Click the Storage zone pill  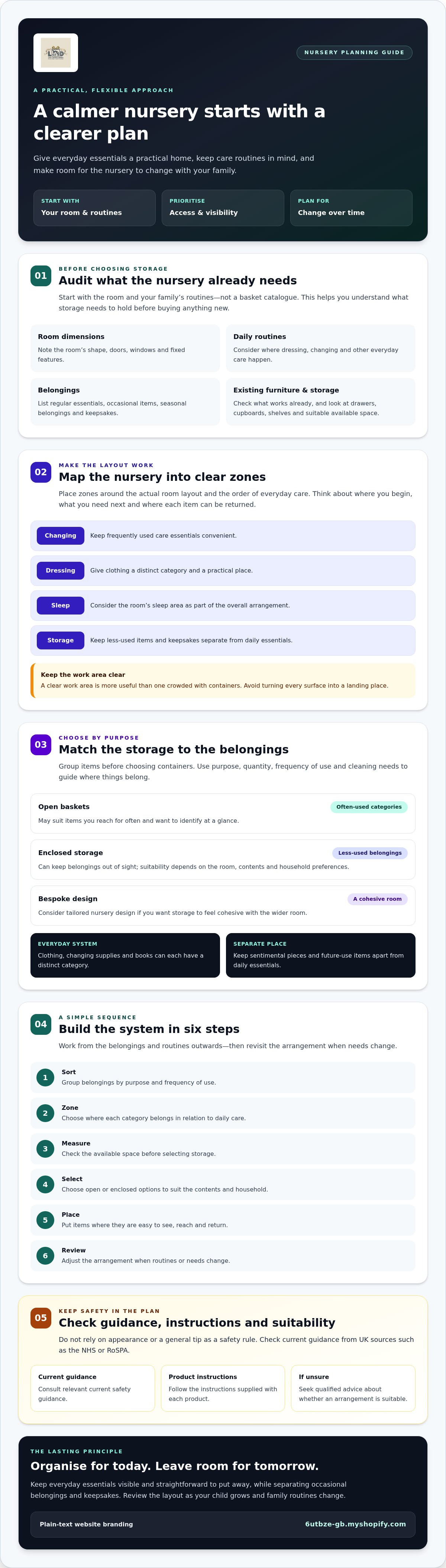click(x=60, y=640)
